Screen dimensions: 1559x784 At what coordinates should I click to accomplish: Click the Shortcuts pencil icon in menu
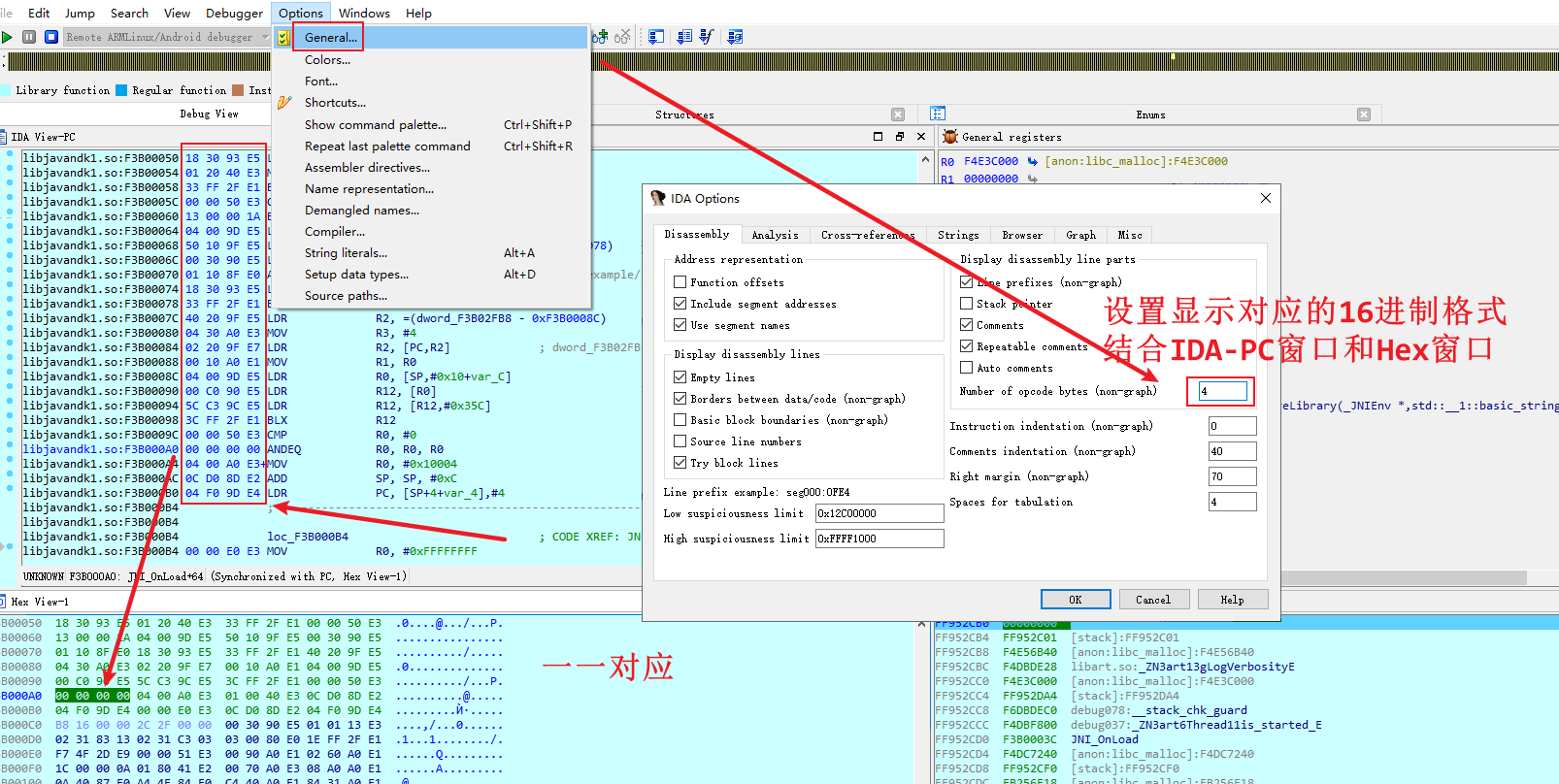point(284,102)
